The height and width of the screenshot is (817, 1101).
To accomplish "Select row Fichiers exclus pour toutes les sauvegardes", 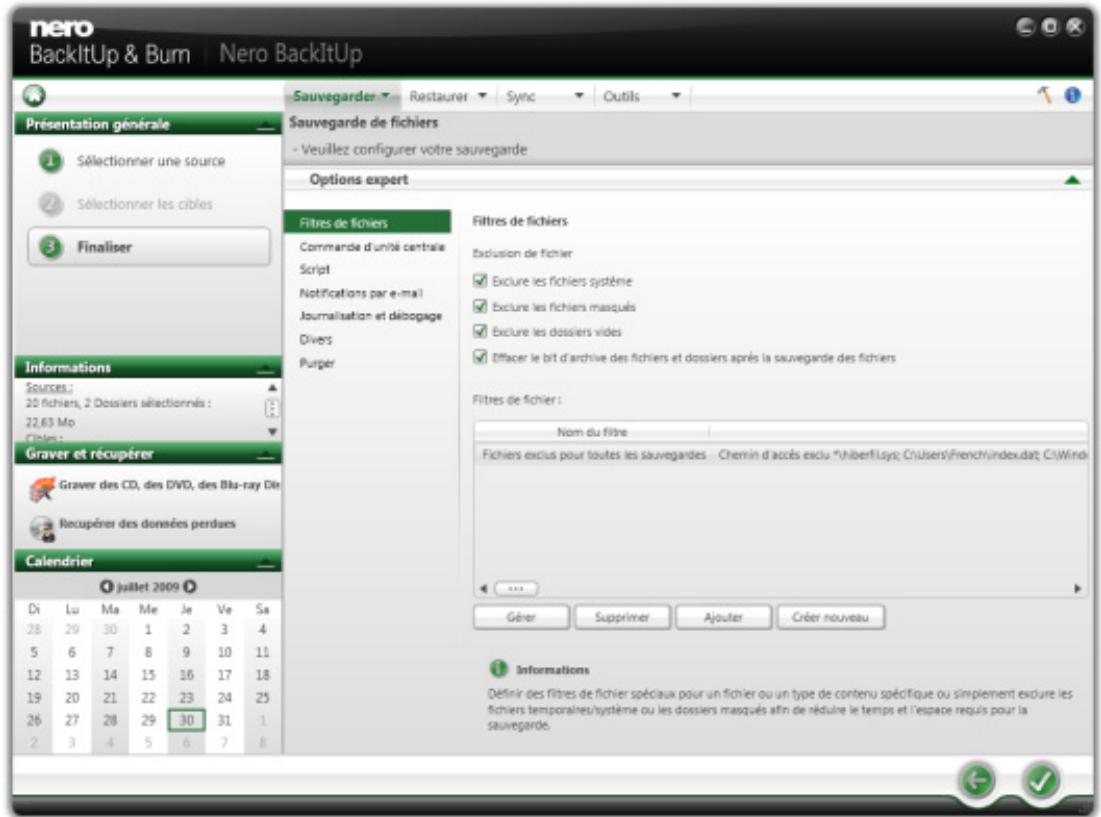I will tap(781, 455).
